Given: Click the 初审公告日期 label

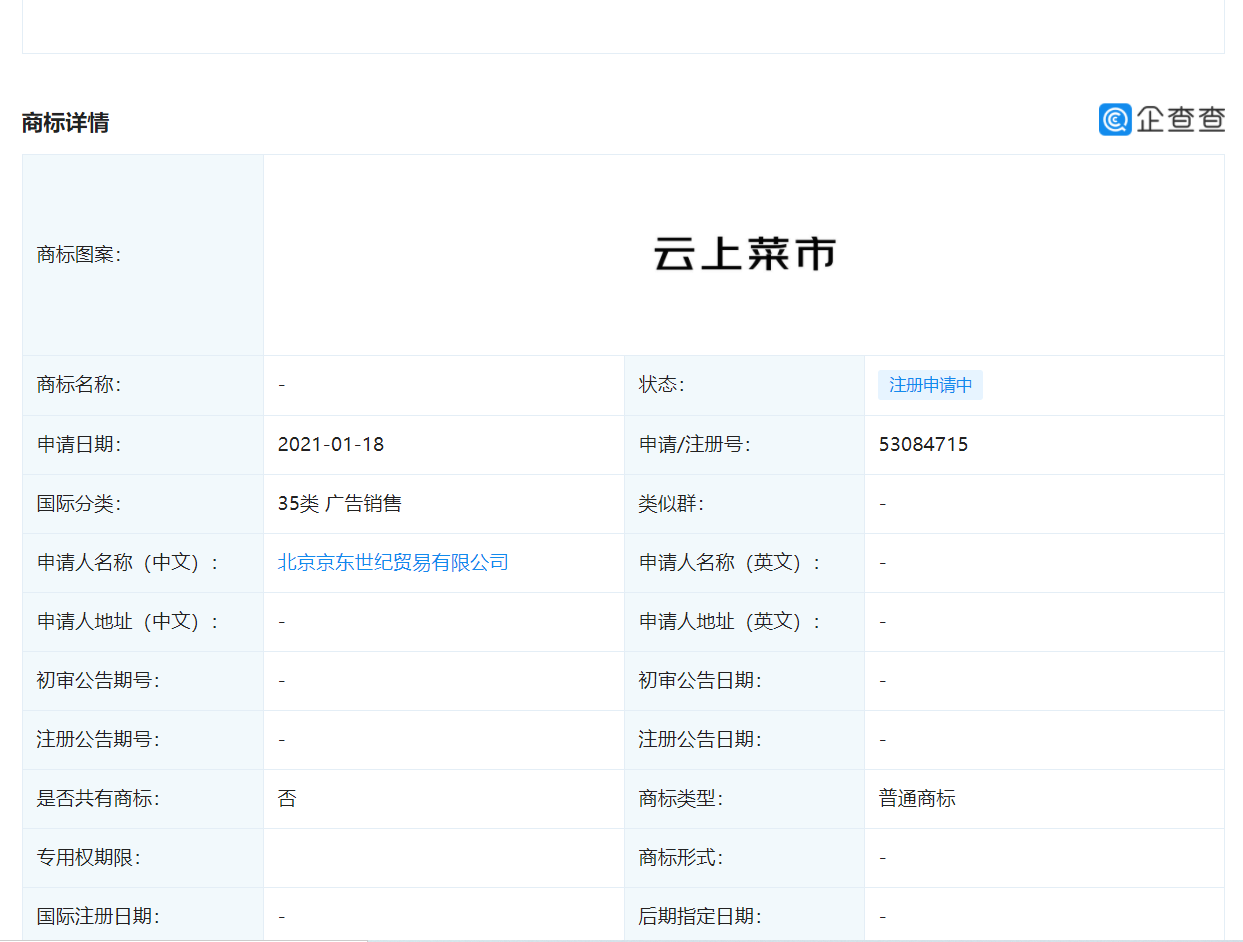Looking at the screenshot, I should pos(700,681).
